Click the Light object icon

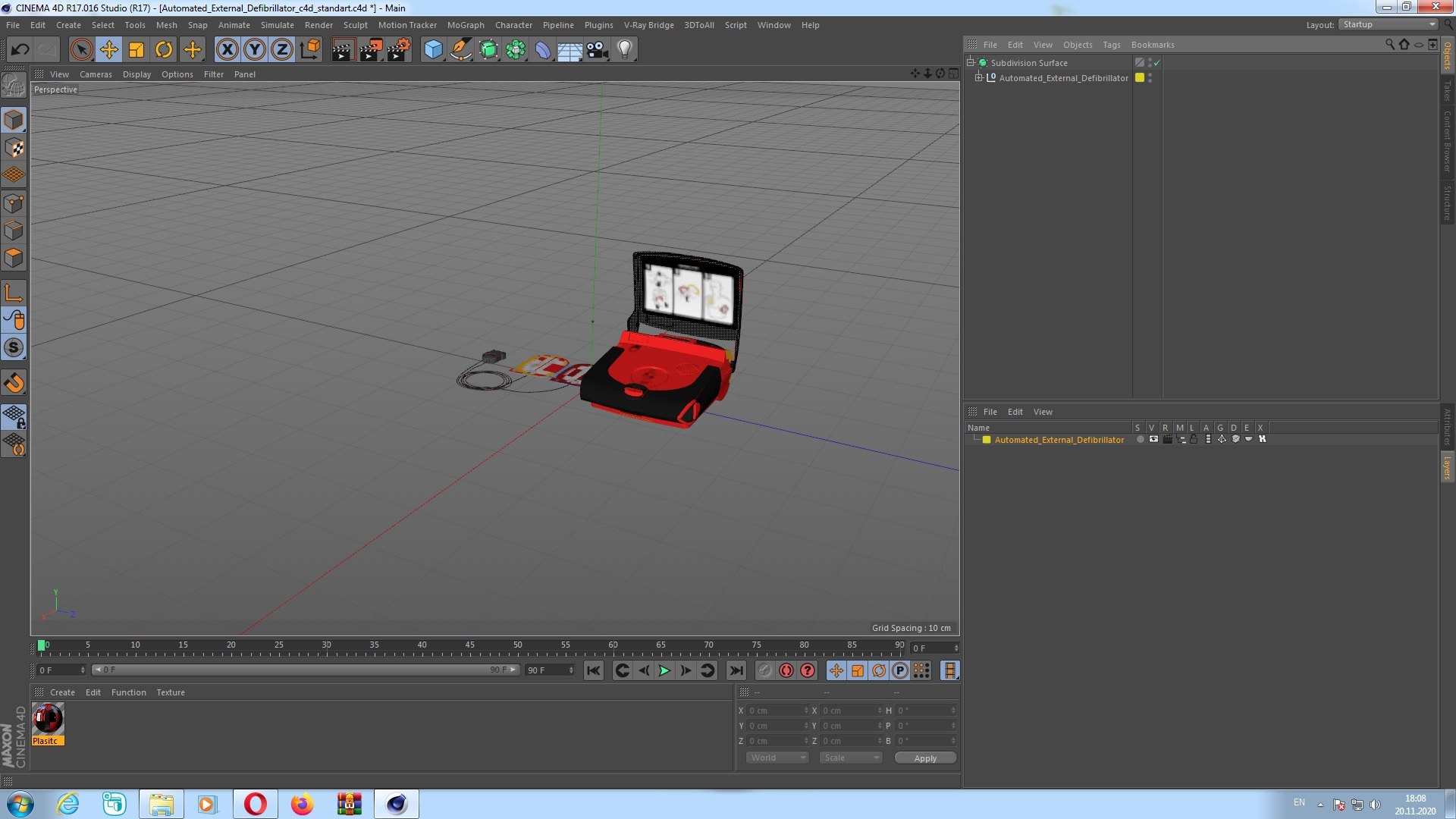click(x=624, y=50)
